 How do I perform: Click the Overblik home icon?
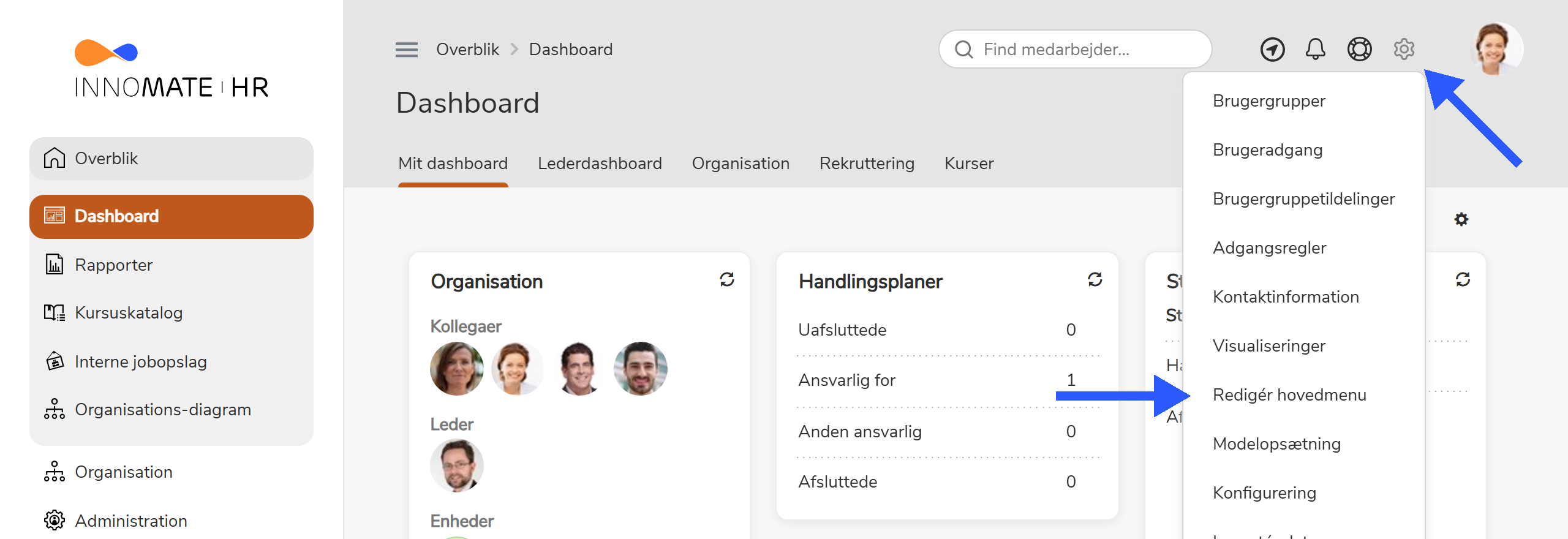pyautogui.click(x=55, y=158)
